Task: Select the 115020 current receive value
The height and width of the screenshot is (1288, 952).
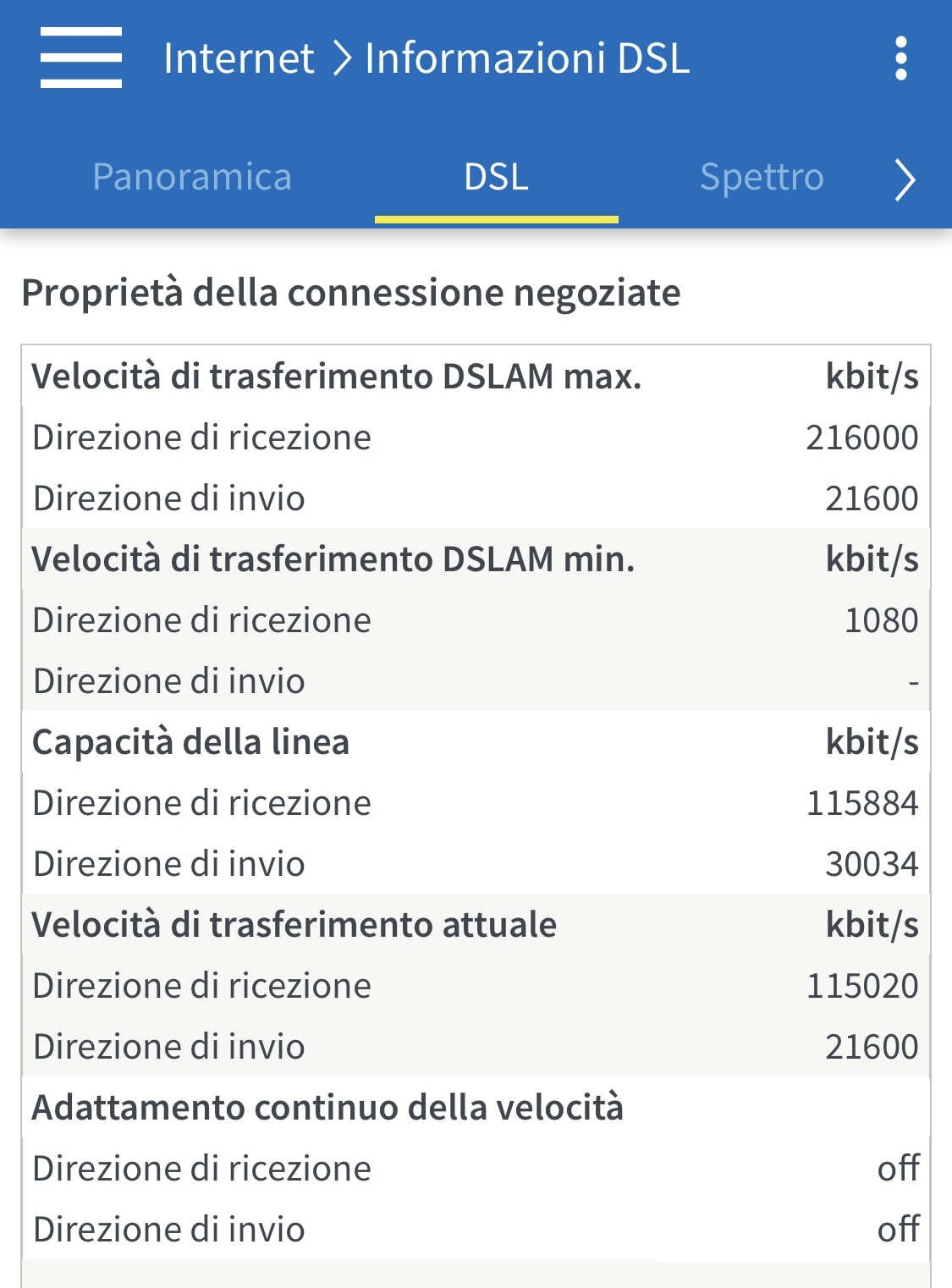Action: pyautogui.click(x=861, y=986)
